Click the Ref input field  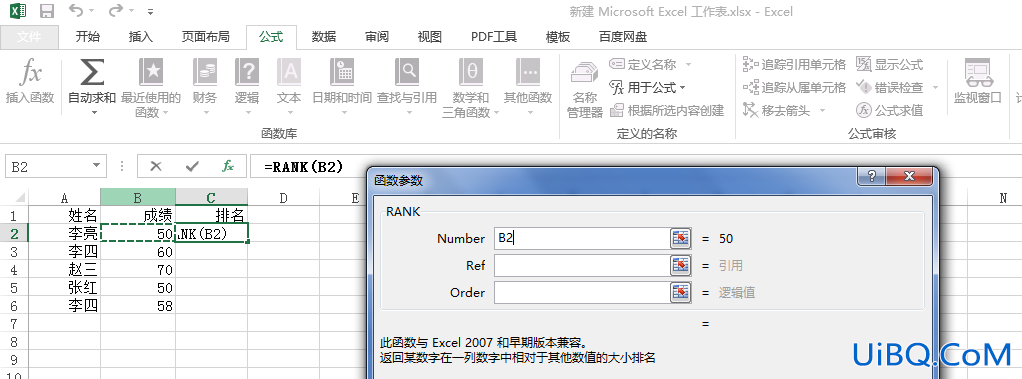[582, 265]
